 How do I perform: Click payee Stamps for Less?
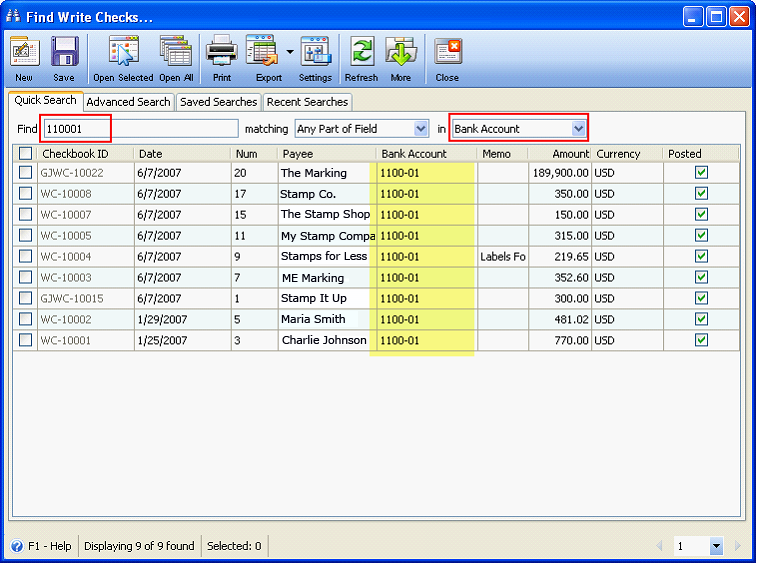click(x=324, y=256)
